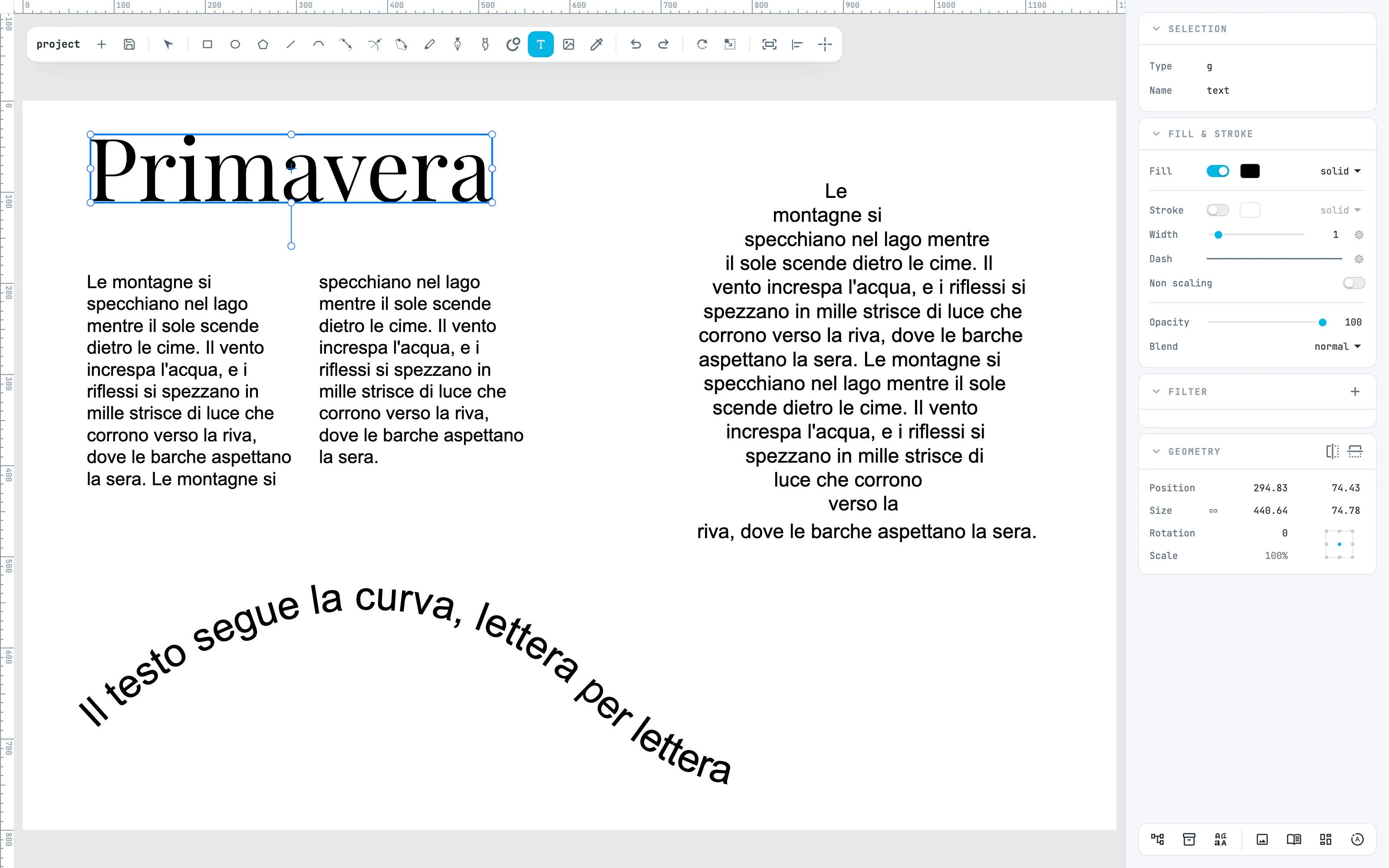Viewport: 1389px width, 868px height.
Task: Select the Eyedropper tool
Action: (596, 44)
